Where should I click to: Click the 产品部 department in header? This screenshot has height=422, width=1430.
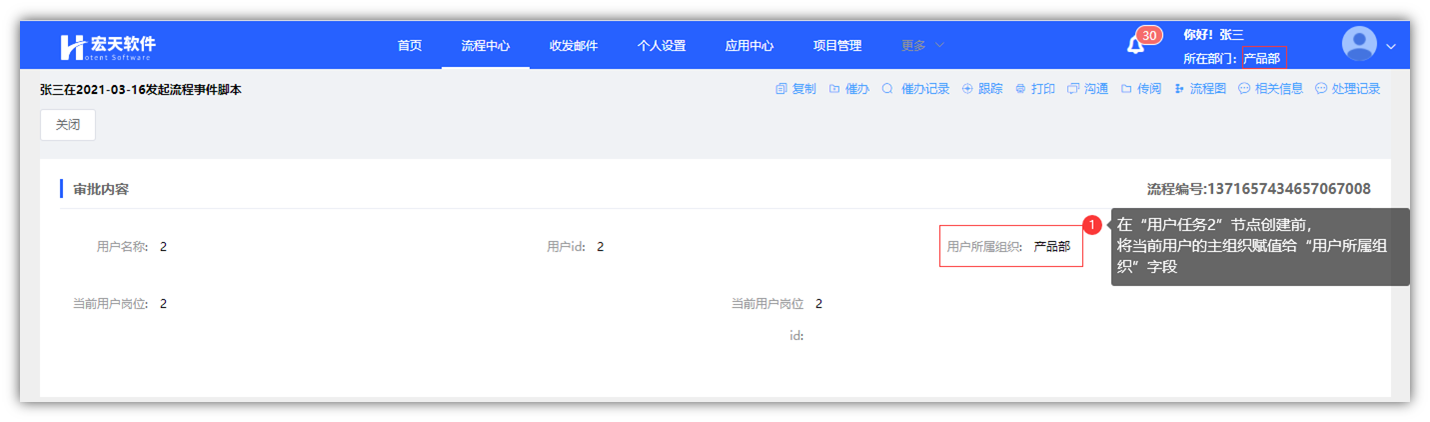point(1262,59)
